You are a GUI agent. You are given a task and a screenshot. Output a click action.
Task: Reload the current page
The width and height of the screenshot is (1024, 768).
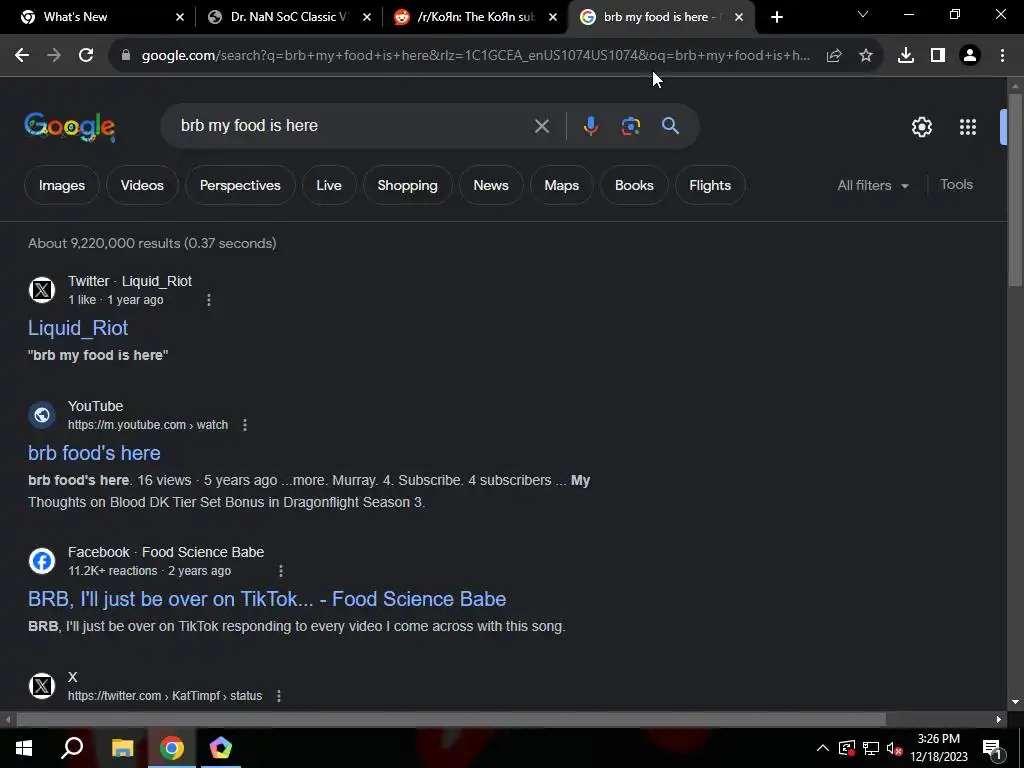click(x=86, y=56)
